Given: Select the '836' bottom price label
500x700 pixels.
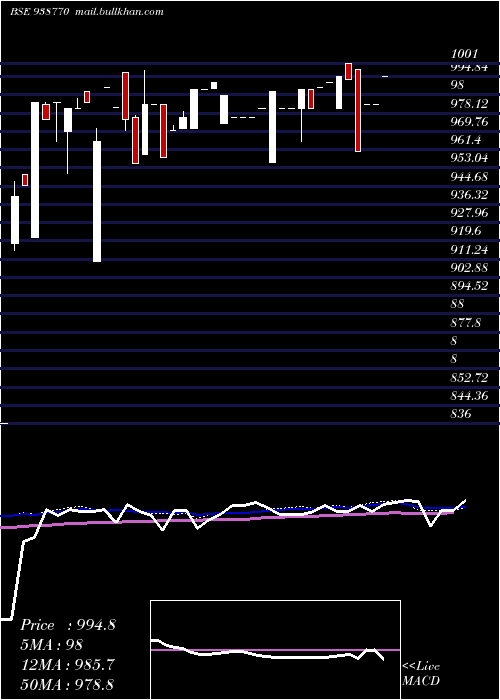Looking at the screenshot, I should coord(461,414).
